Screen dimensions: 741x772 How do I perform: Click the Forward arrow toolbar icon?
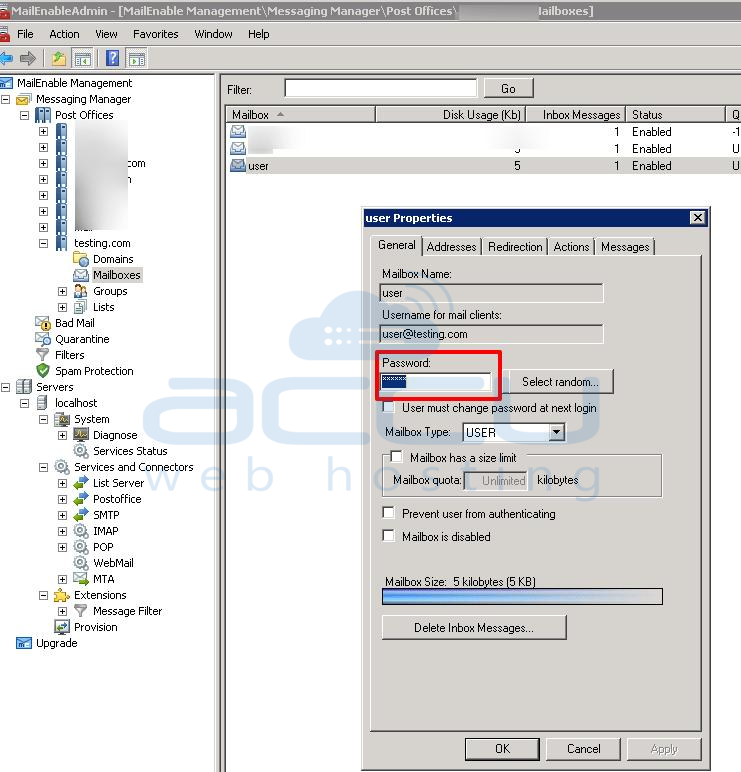28,59
